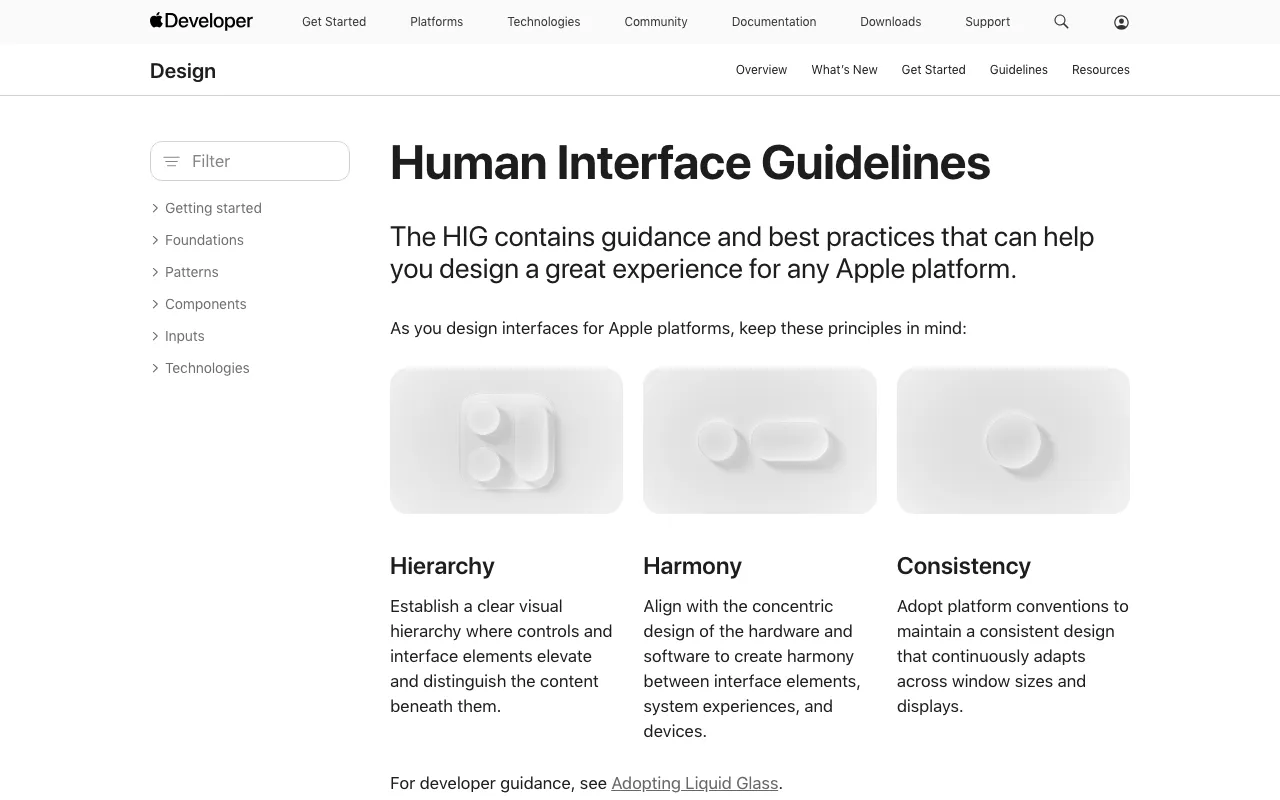Click the 'Establish a clear visual' paragraph

pyautogui.click(x=501, y=656)
